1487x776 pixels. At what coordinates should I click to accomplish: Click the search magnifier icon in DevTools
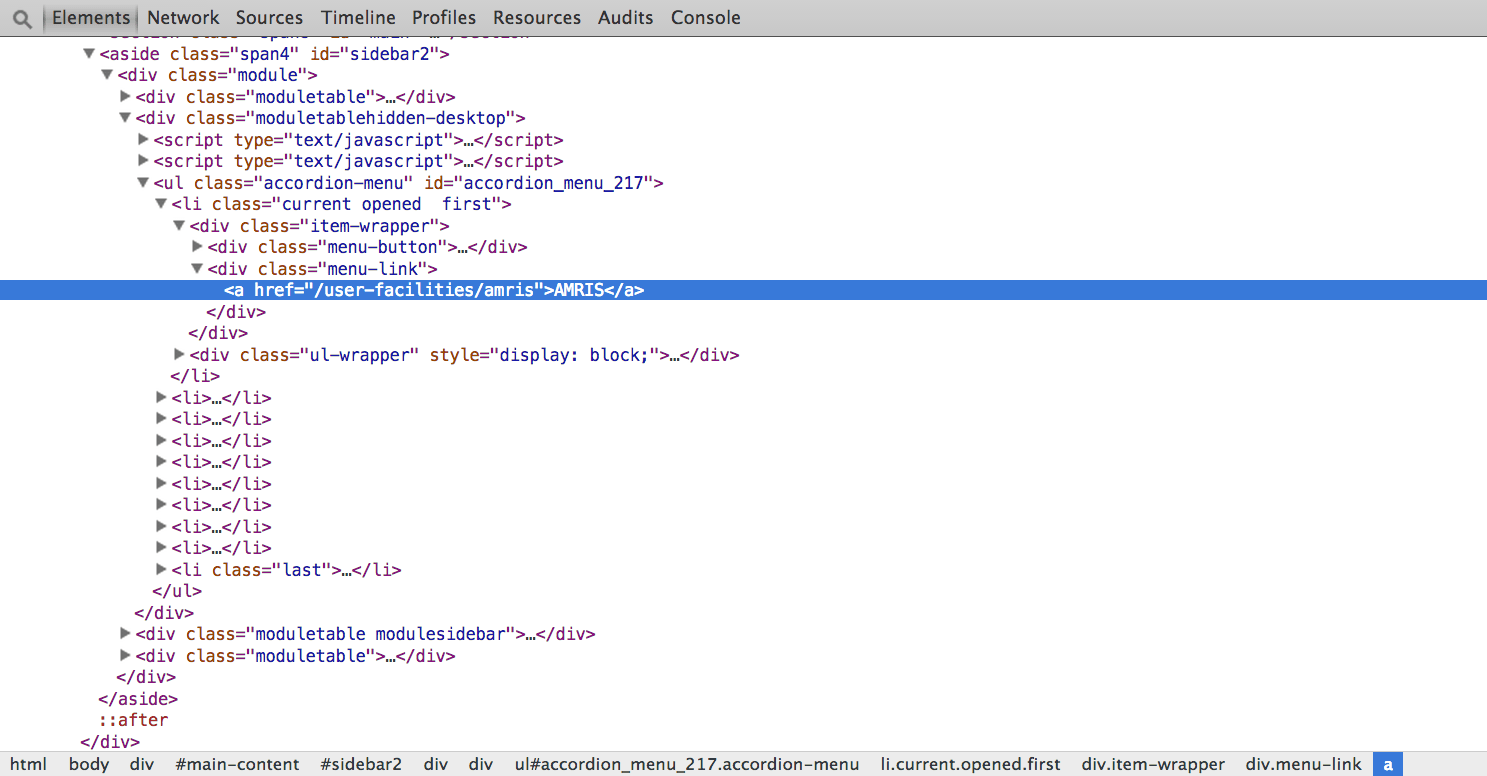22,18
